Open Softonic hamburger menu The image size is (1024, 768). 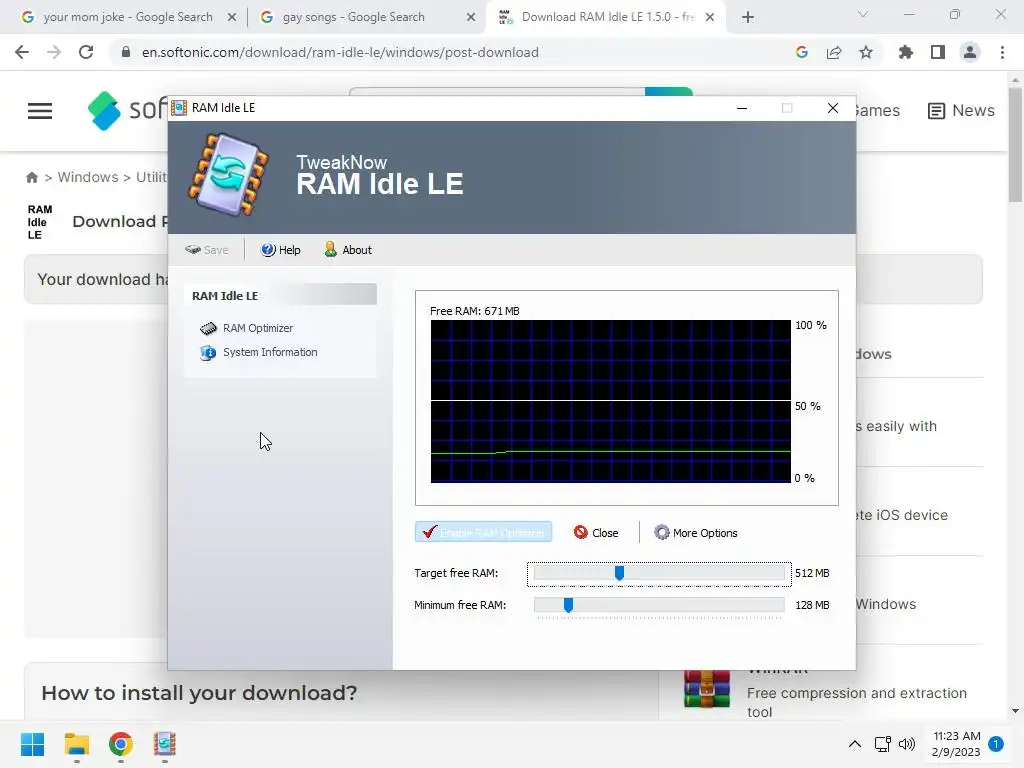pos(40,111)
